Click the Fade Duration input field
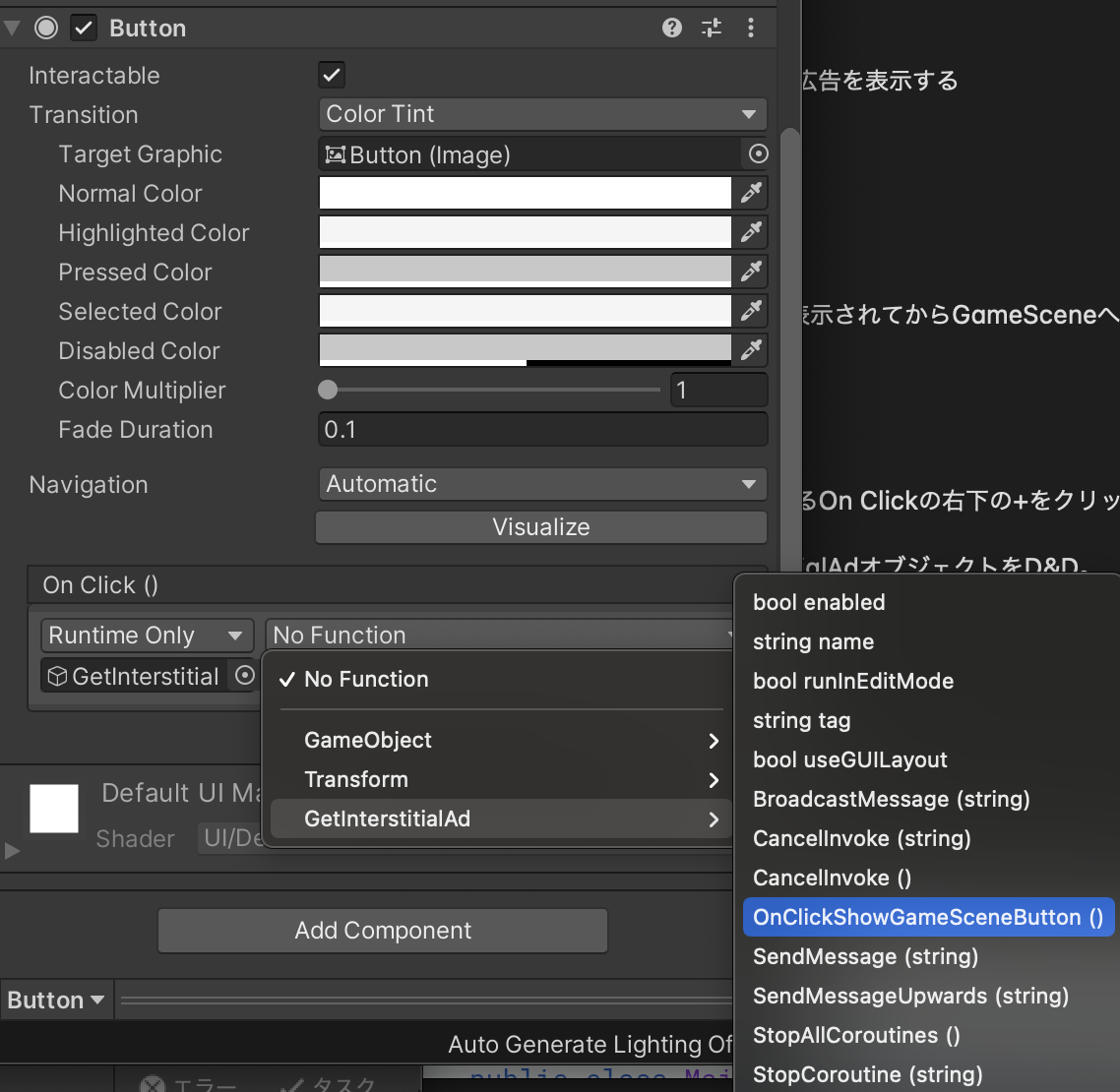The image size is (1120, 1092). click(542, 429)
